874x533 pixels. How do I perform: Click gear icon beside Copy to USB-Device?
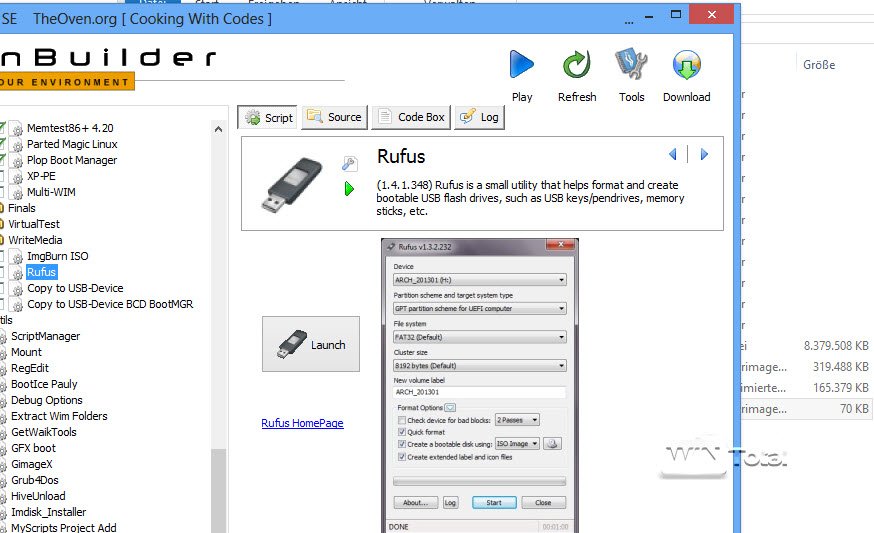pyautogui.click(x=17, y=289)
